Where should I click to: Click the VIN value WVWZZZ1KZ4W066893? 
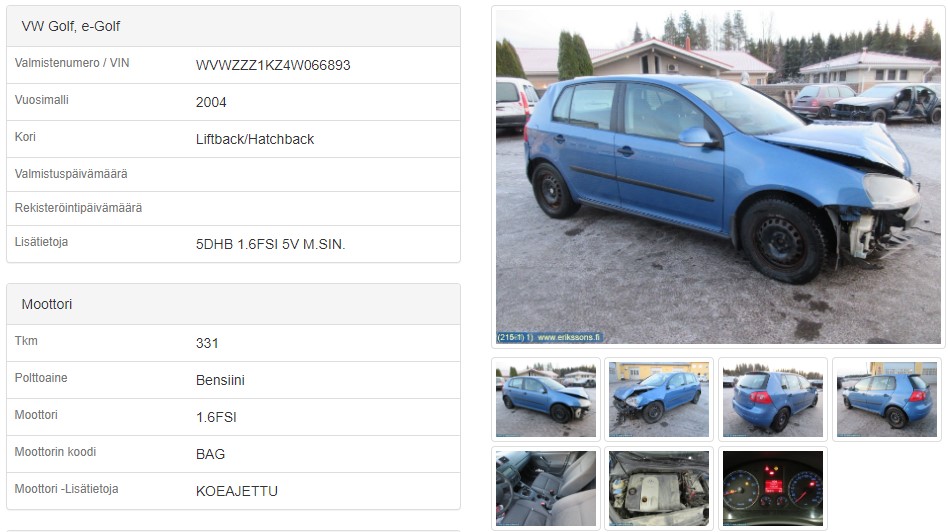click(x=273, y=65)
